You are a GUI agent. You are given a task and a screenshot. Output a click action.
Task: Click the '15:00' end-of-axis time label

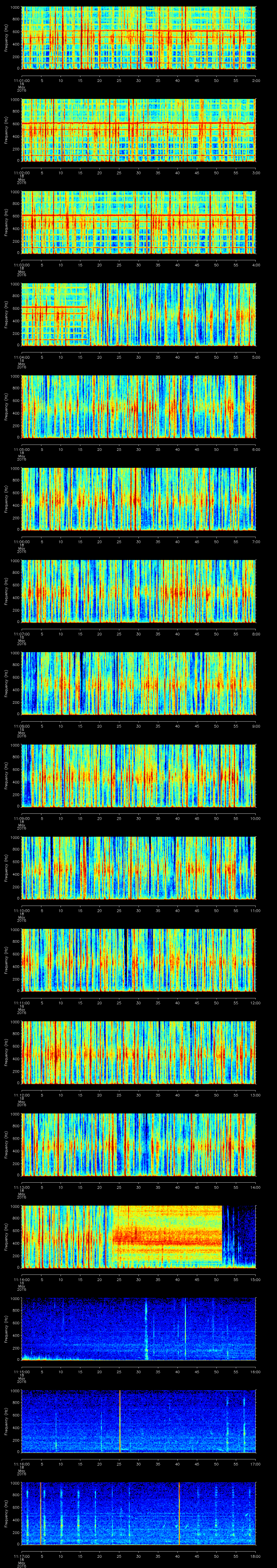tap(256, 1279)
